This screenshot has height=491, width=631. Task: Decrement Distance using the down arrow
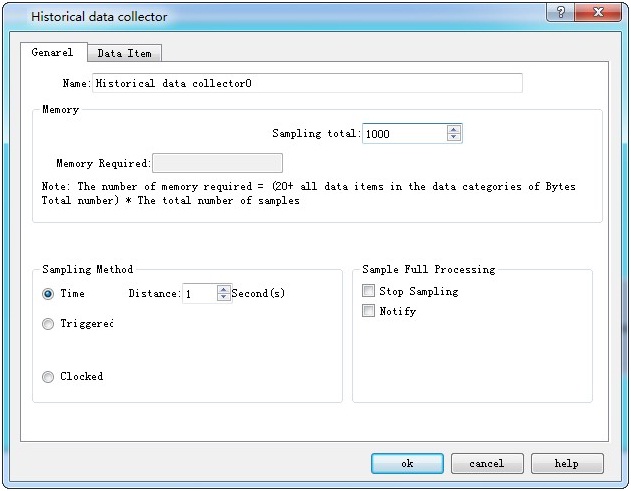(224, 298)
